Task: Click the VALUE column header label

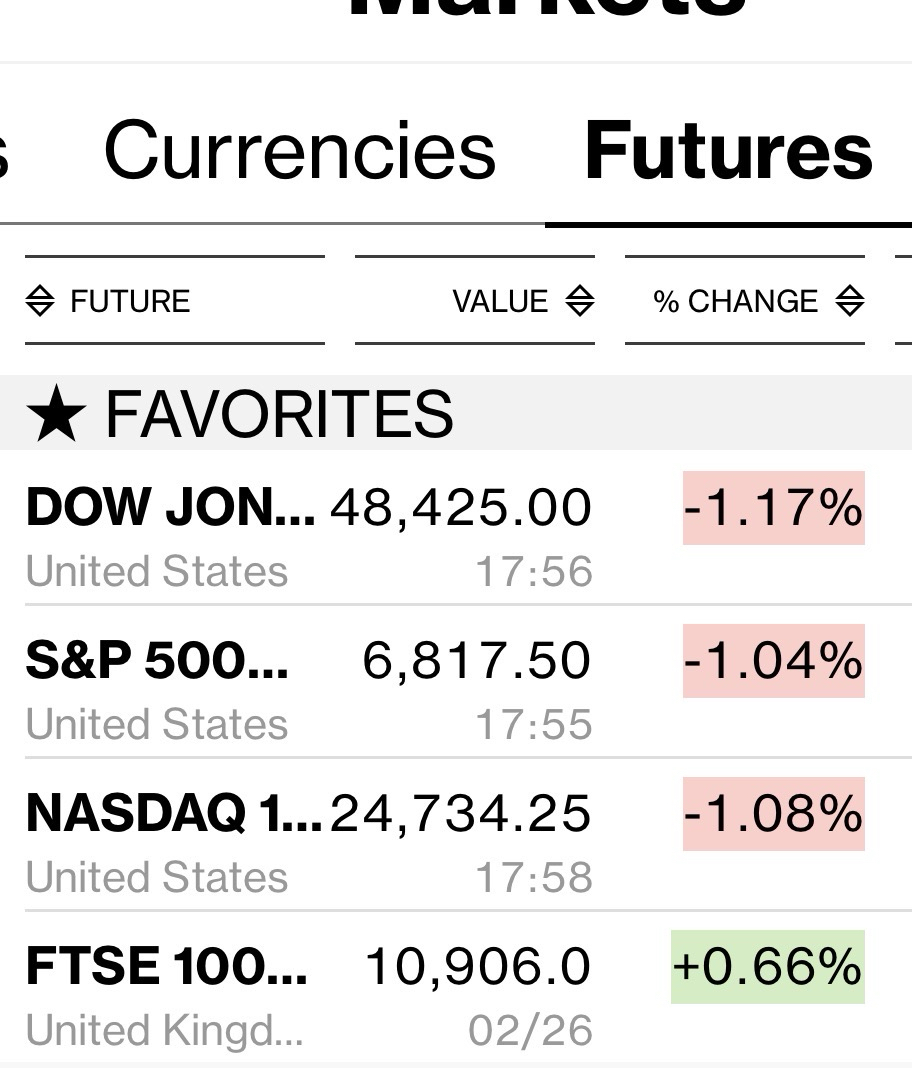Action: (500, 301)
